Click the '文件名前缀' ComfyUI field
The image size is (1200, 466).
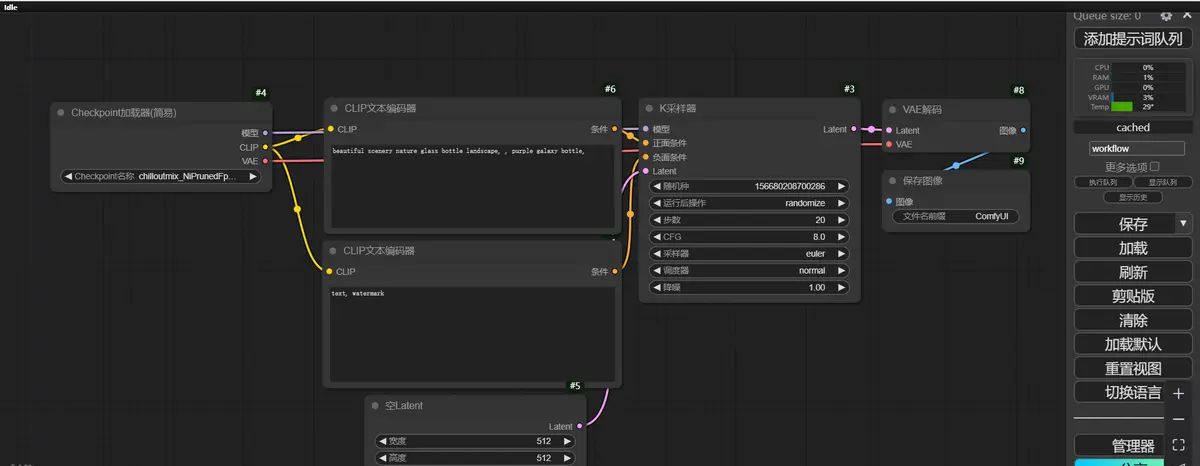pos(955,216)
